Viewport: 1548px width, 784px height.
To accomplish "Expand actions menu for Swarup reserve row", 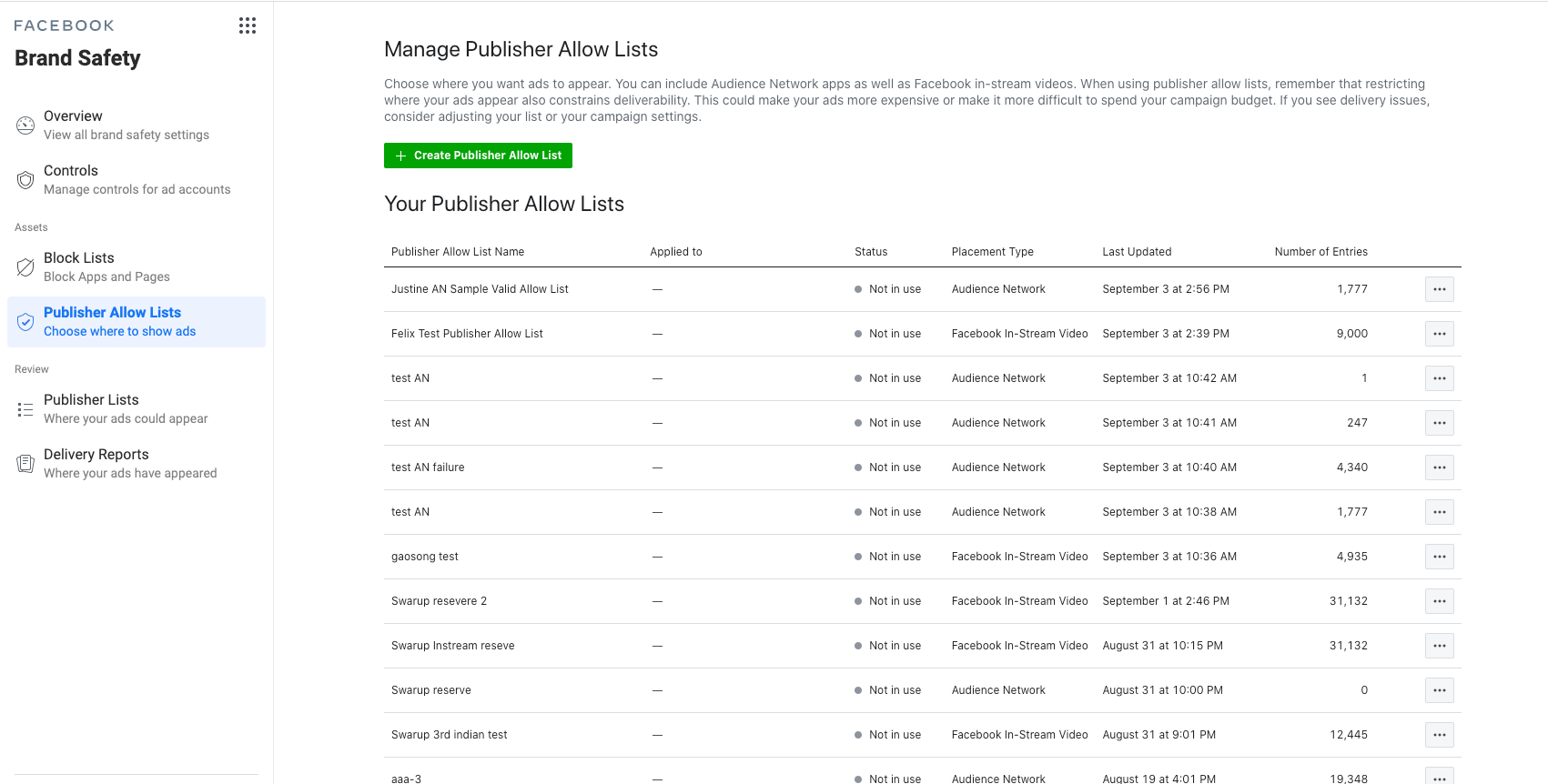I will [1439, 690].
